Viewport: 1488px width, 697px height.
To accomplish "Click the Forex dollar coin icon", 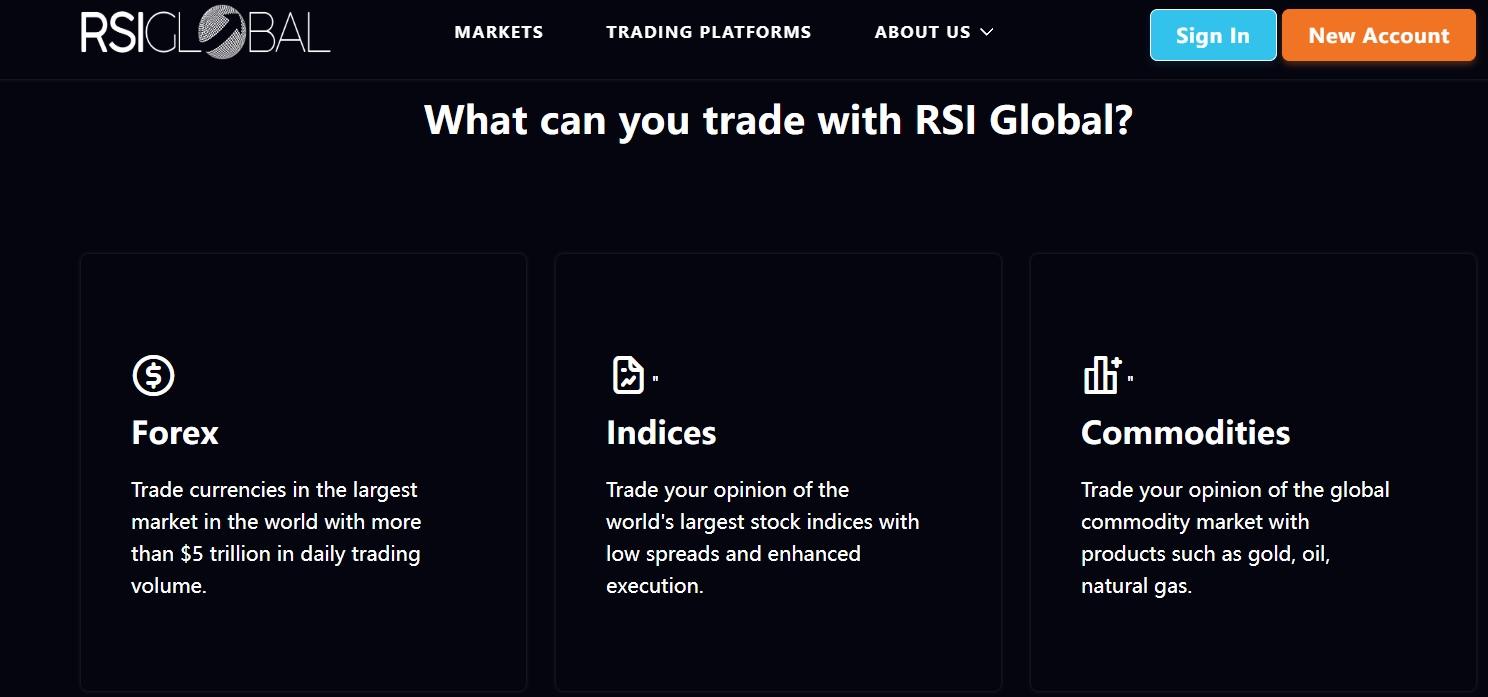I will pyautogui.click(x=153, y=376).
